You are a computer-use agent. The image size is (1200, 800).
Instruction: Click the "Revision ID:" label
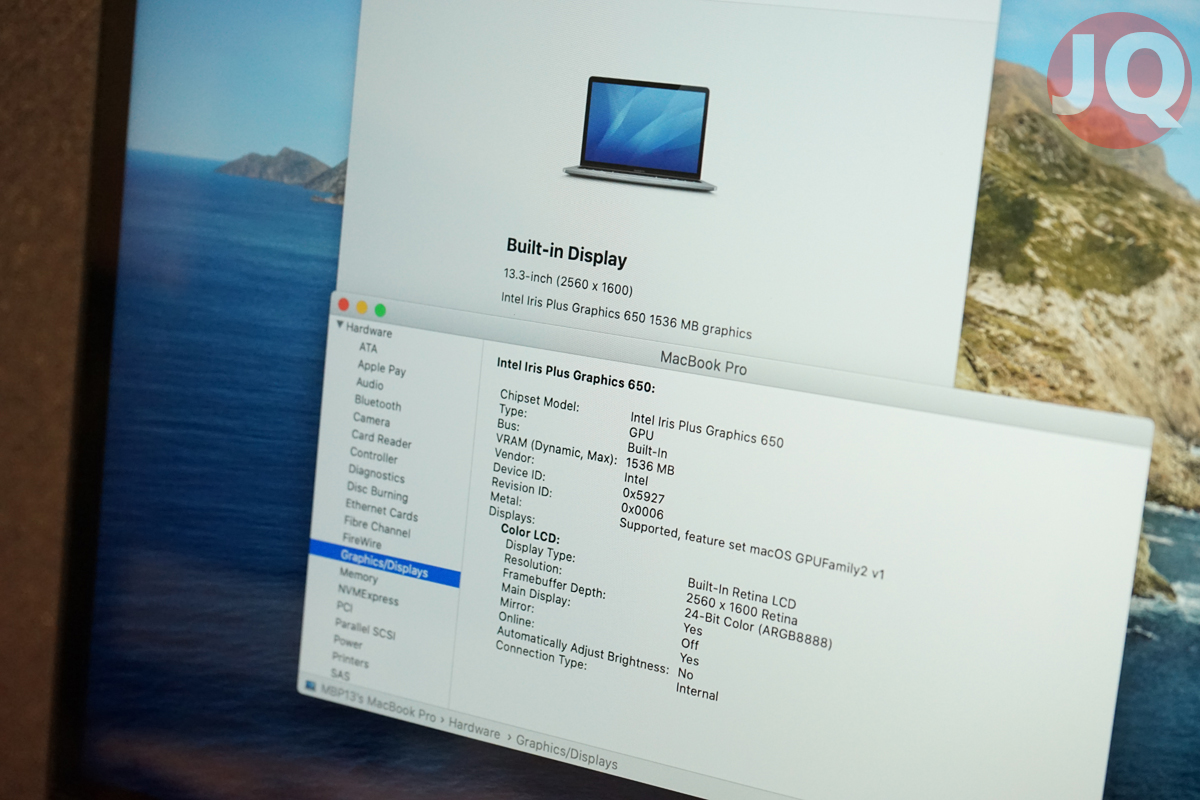point(521,486)
